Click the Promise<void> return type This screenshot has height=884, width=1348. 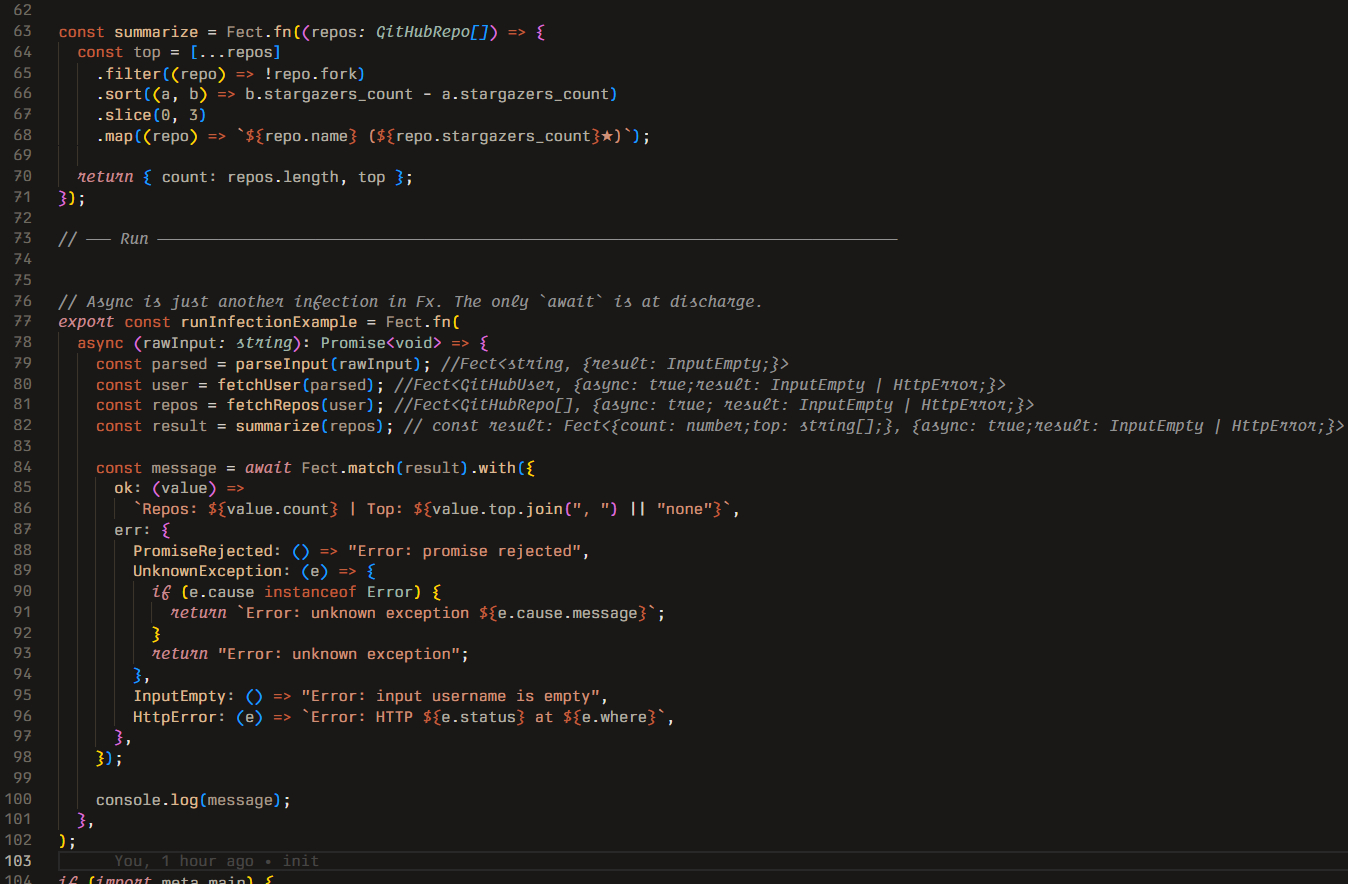[381, 343]
